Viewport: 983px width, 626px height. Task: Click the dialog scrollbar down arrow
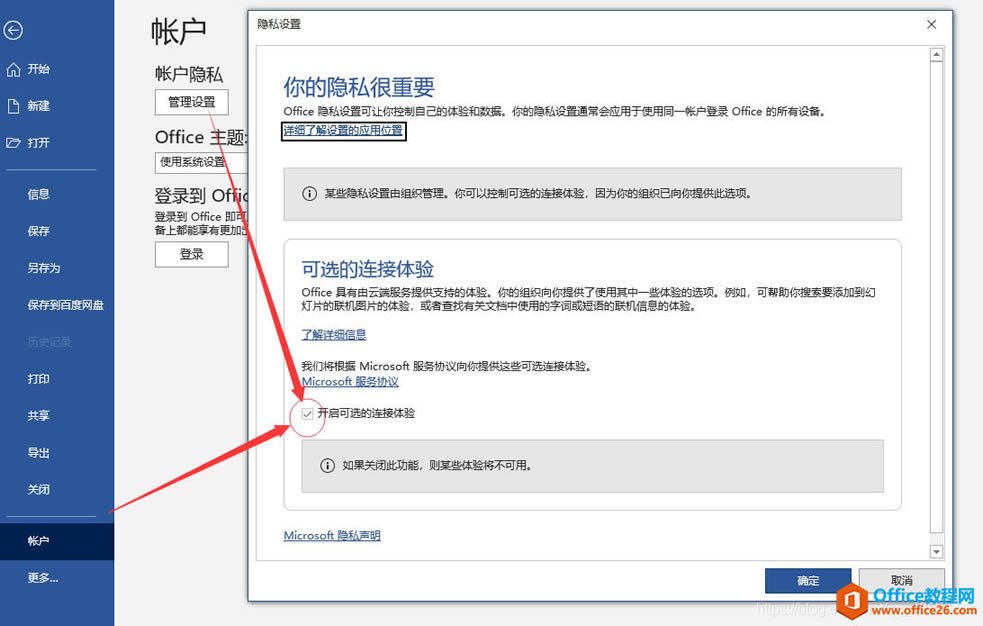(938, 550)
